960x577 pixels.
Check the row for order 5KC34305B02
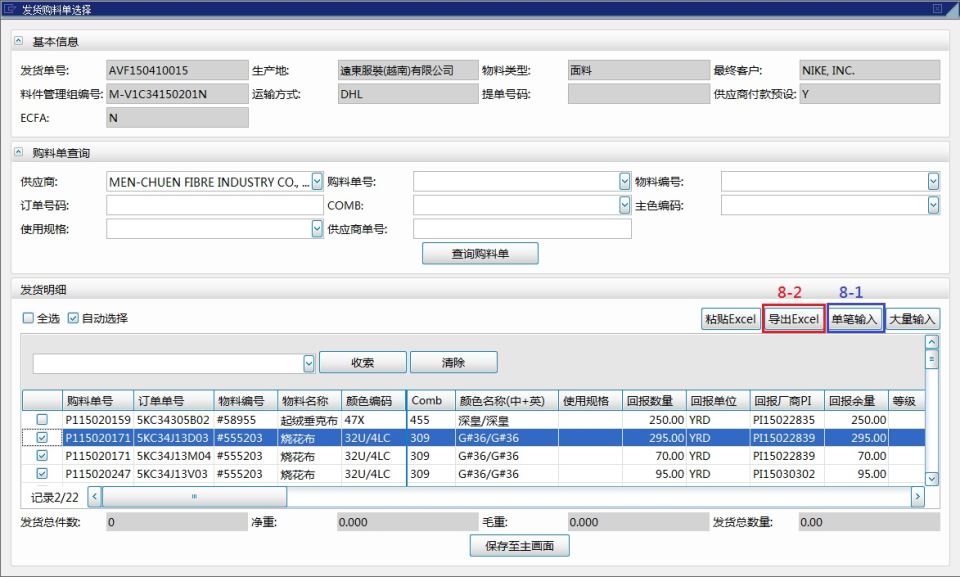click(41, 420)
